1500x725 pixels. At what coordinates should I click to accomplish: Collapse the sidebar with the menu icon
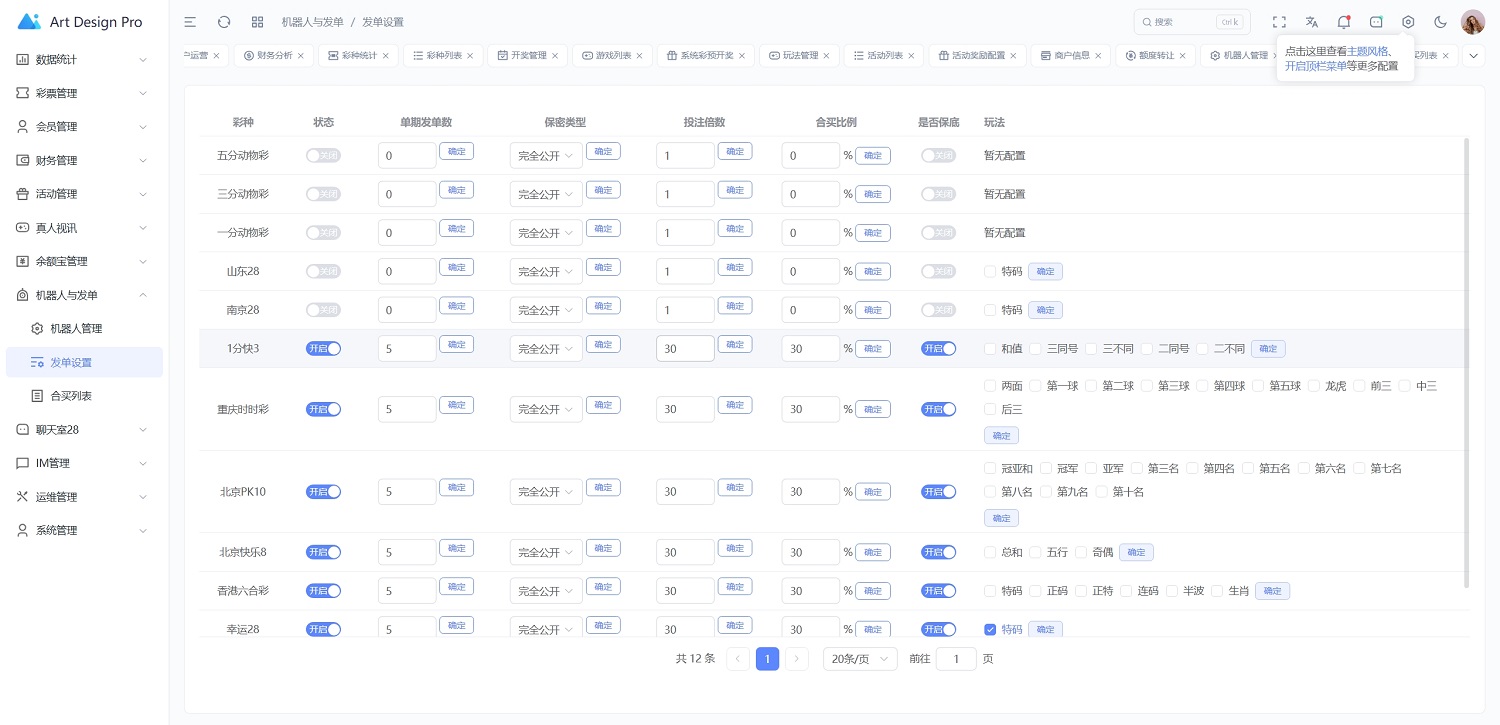[190, 22]
